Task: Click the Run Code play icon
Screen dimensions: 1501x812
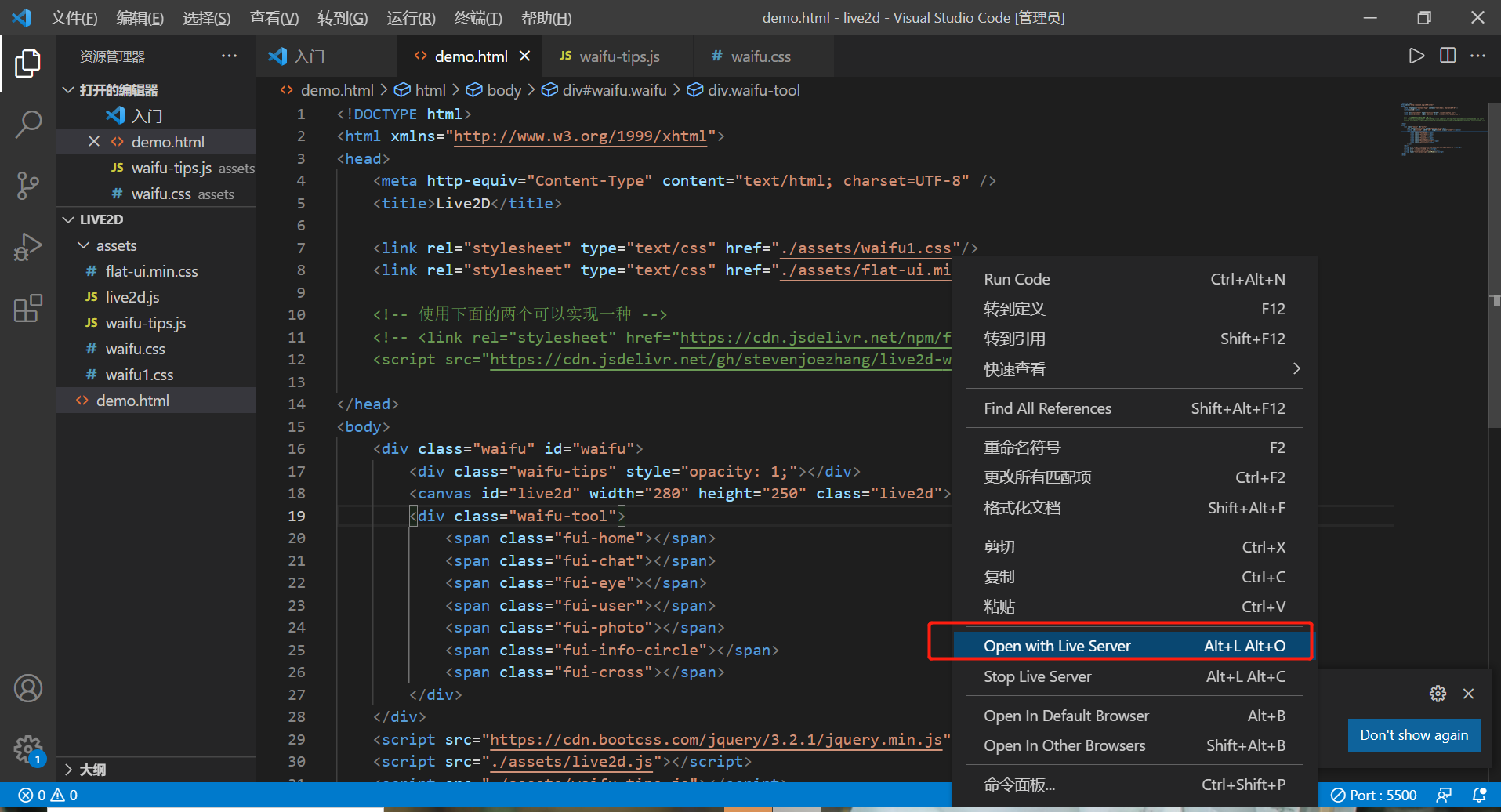Action: click(1416, 56)
